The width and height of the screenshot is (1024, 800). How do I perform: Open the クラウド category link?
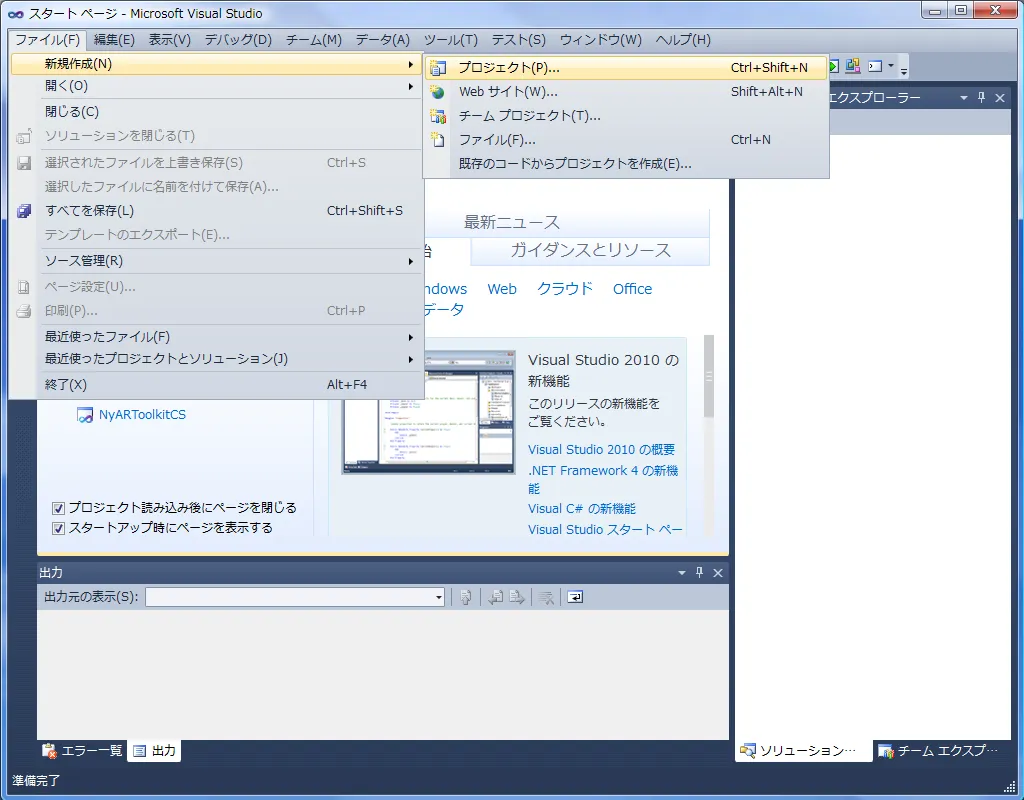565,289
